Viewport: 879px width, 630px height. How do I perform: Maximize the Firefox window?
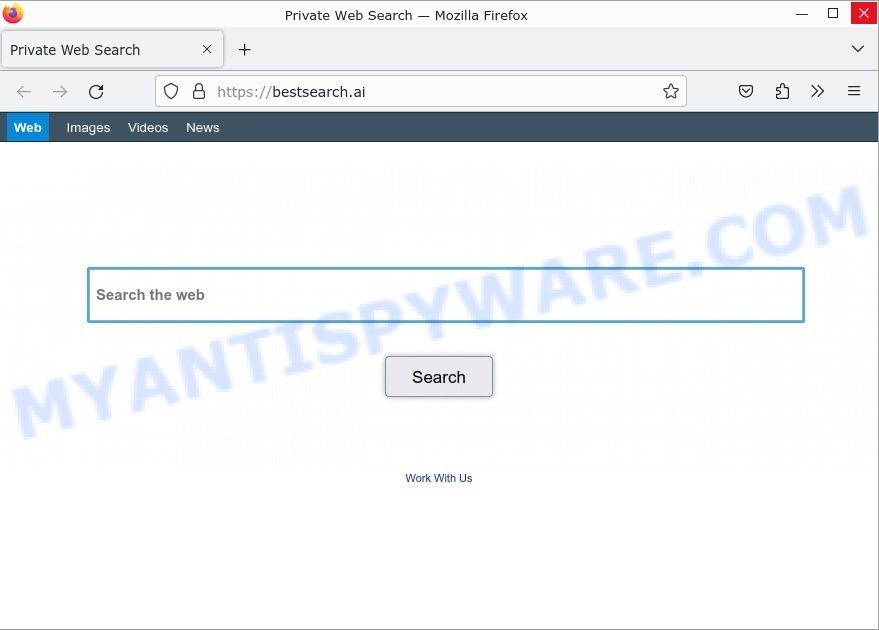(832, 13)
